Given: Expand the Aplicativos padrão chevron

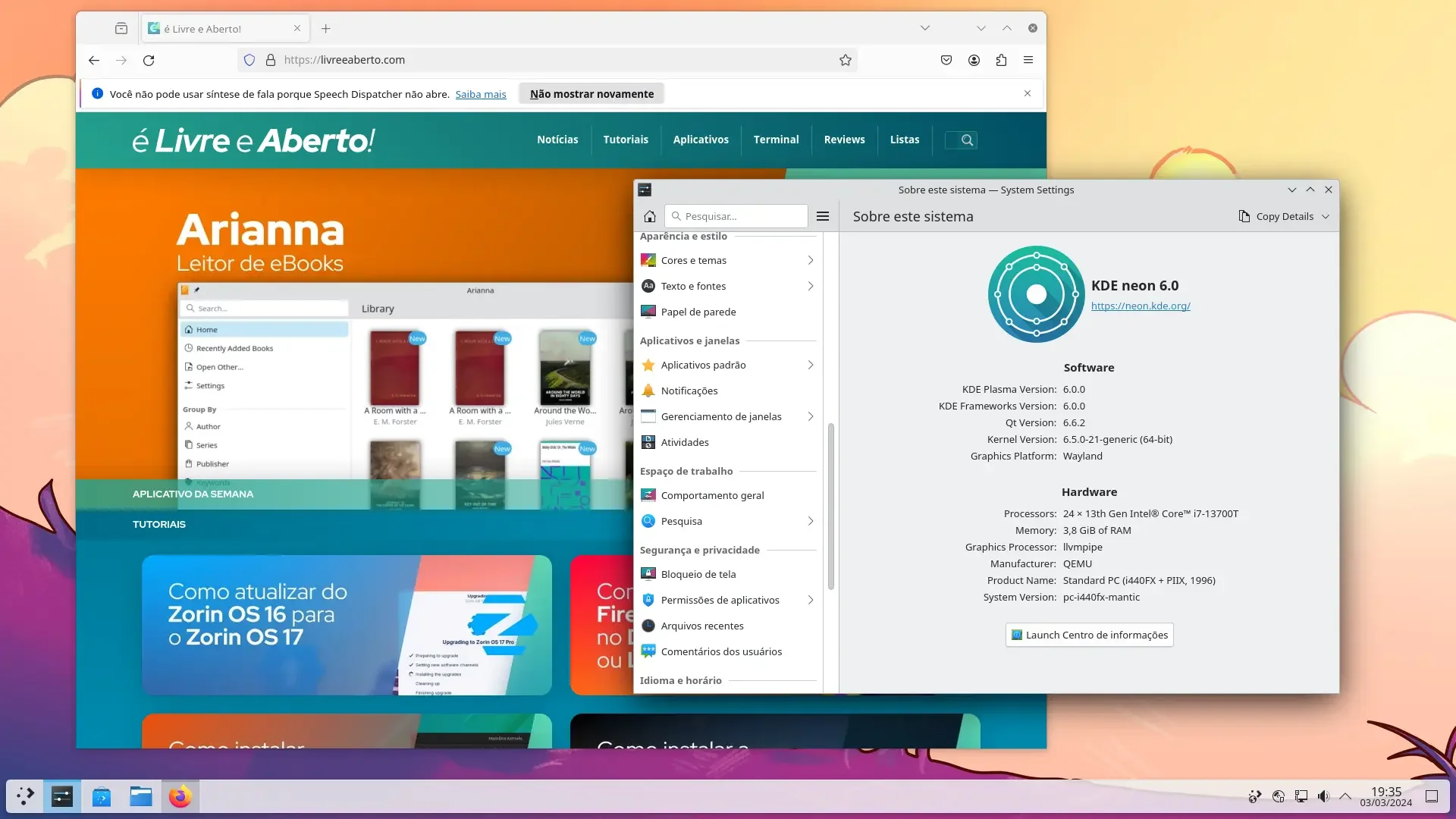Looking at the screenshot, I should click(x=810, y=365).
